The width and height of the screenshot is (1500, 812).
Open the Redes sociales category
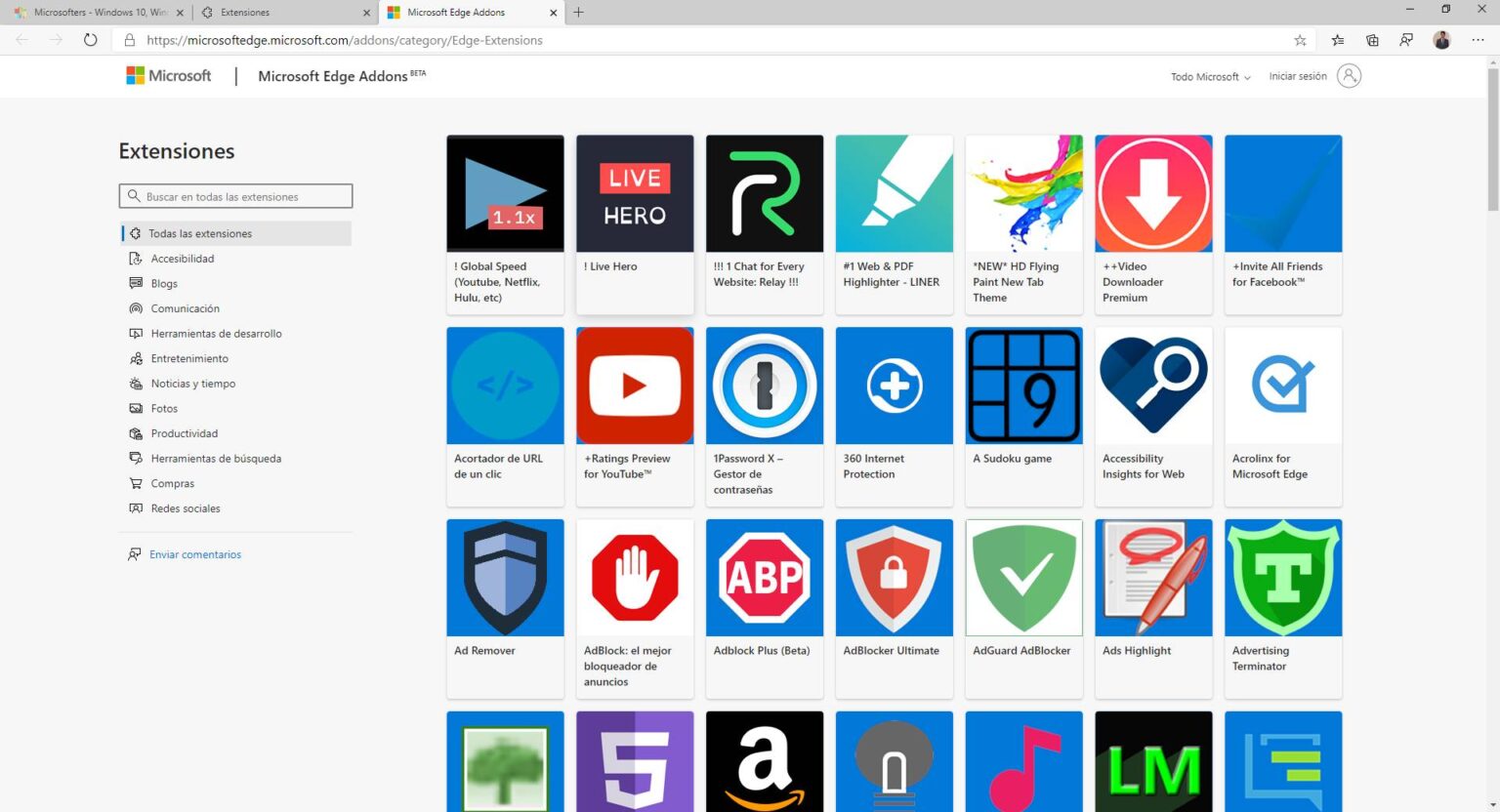click(187, 507)
